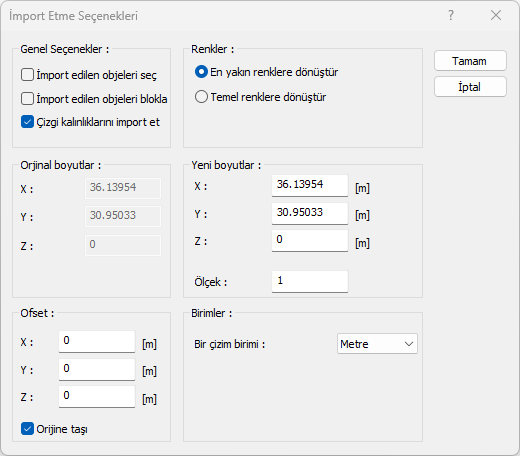
Task: Close the İmport Etme Seçenekleri dialog
Action: (496, 15)
